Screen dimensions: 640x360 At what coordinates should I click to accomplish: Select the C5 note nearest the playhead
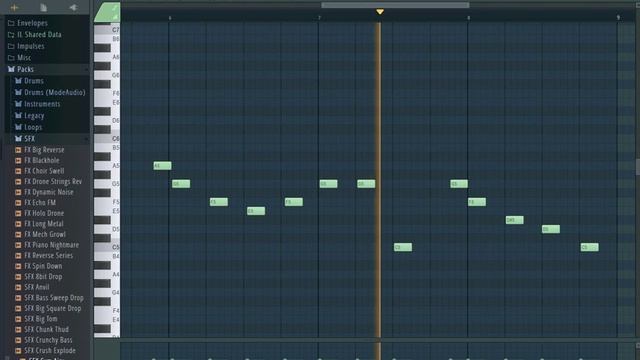[403, 247]
